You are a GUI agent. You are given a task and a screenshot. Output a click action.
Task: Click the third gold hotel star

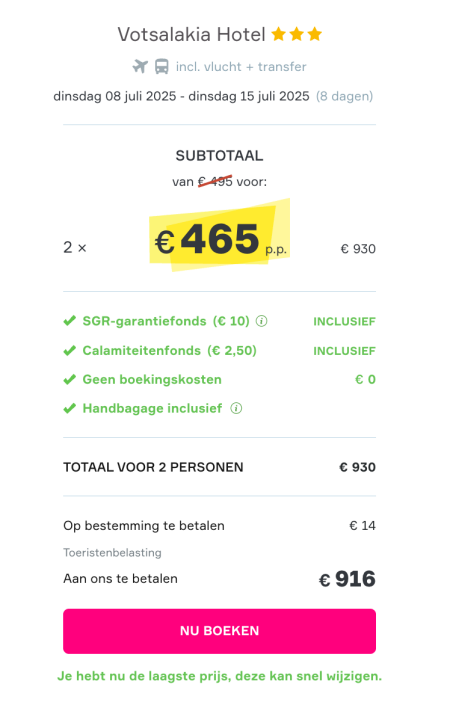pyautogui.click(x=314, y=34)
